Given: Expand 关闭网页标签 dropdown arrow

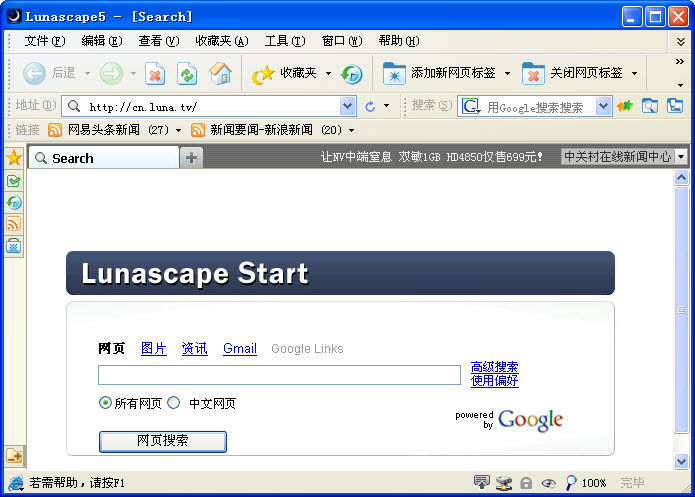Looking at the screenshot, I should coord(635,73).
